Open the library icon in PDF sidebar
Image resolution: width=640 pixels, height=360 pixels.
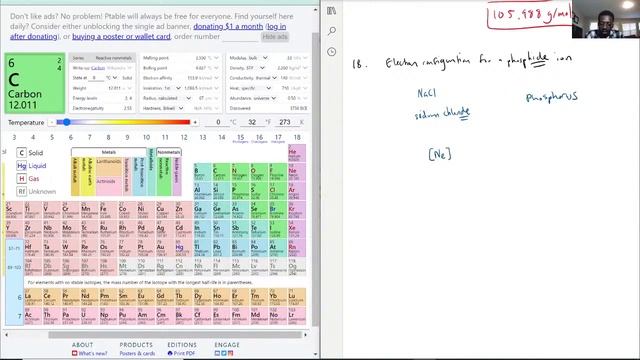[x=331, y=11]
